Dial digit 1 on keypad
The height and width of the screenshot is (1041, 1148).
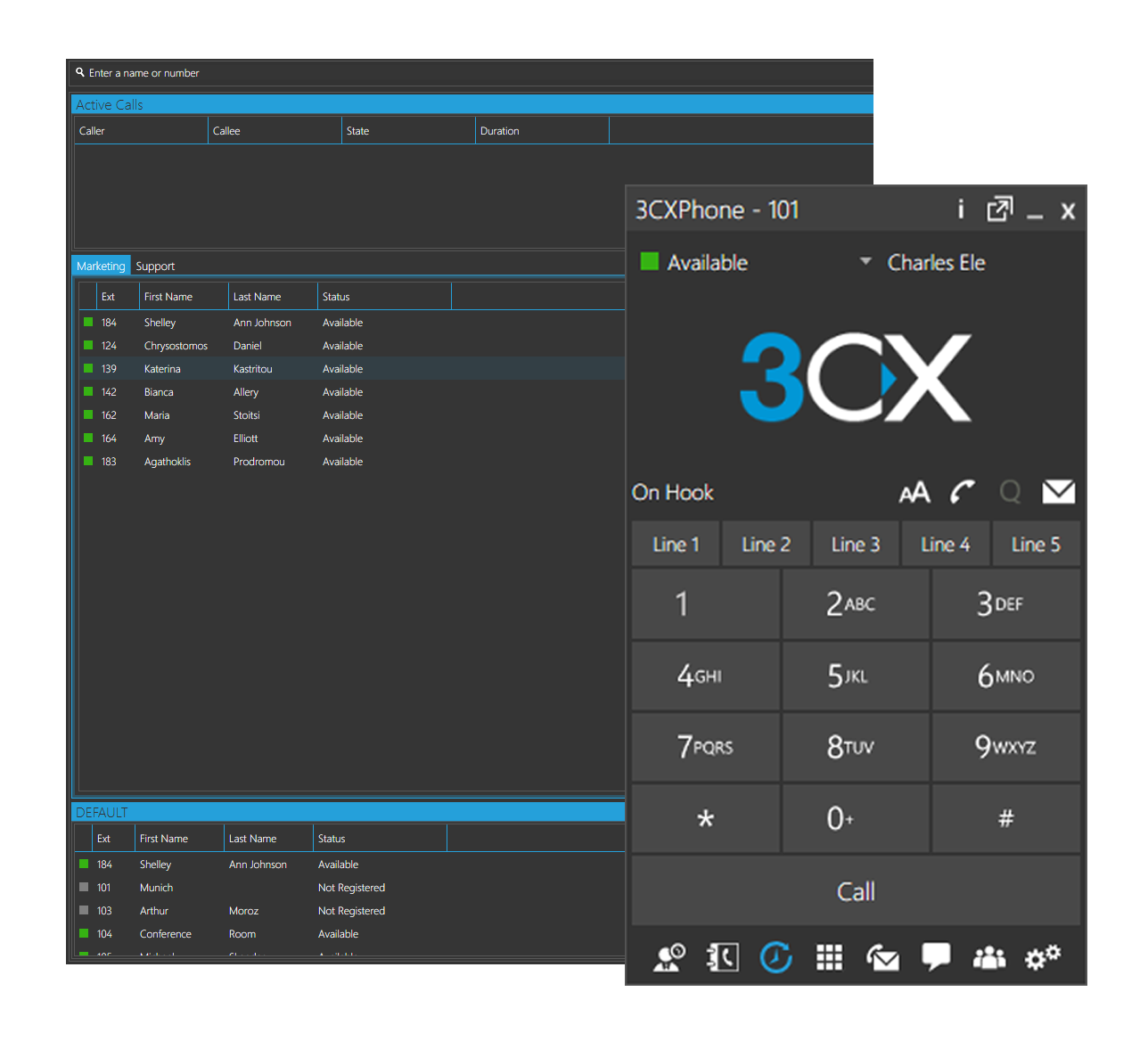point(706,604)
